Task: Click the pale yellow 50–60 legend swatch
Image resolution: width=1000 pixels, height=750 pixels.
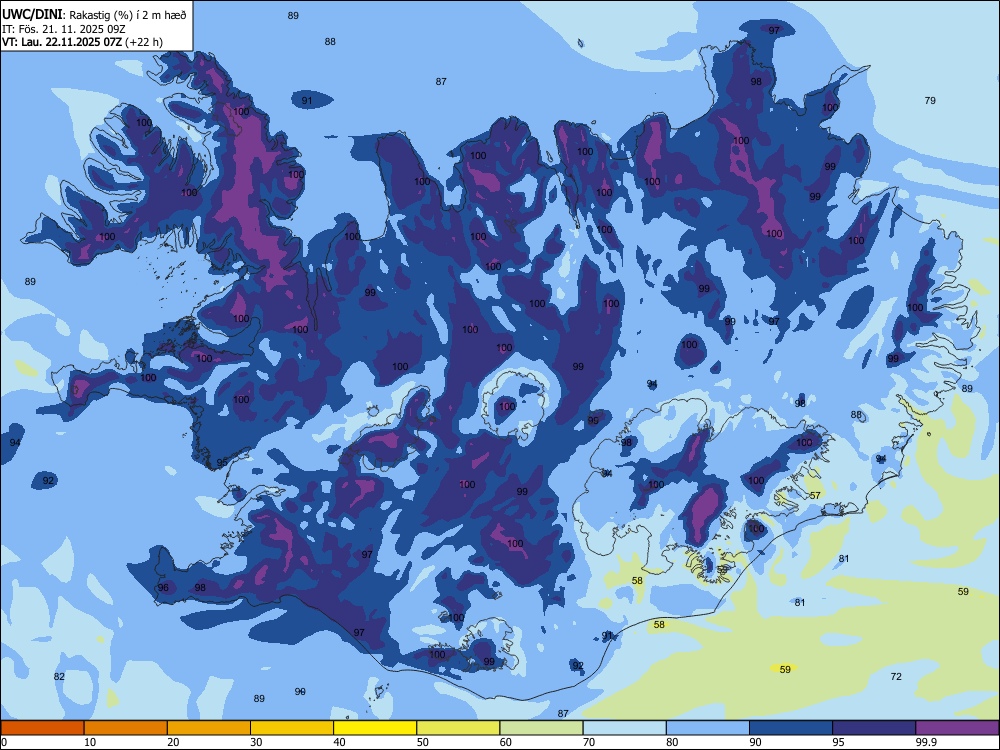Action: click(x=458, y=728)
